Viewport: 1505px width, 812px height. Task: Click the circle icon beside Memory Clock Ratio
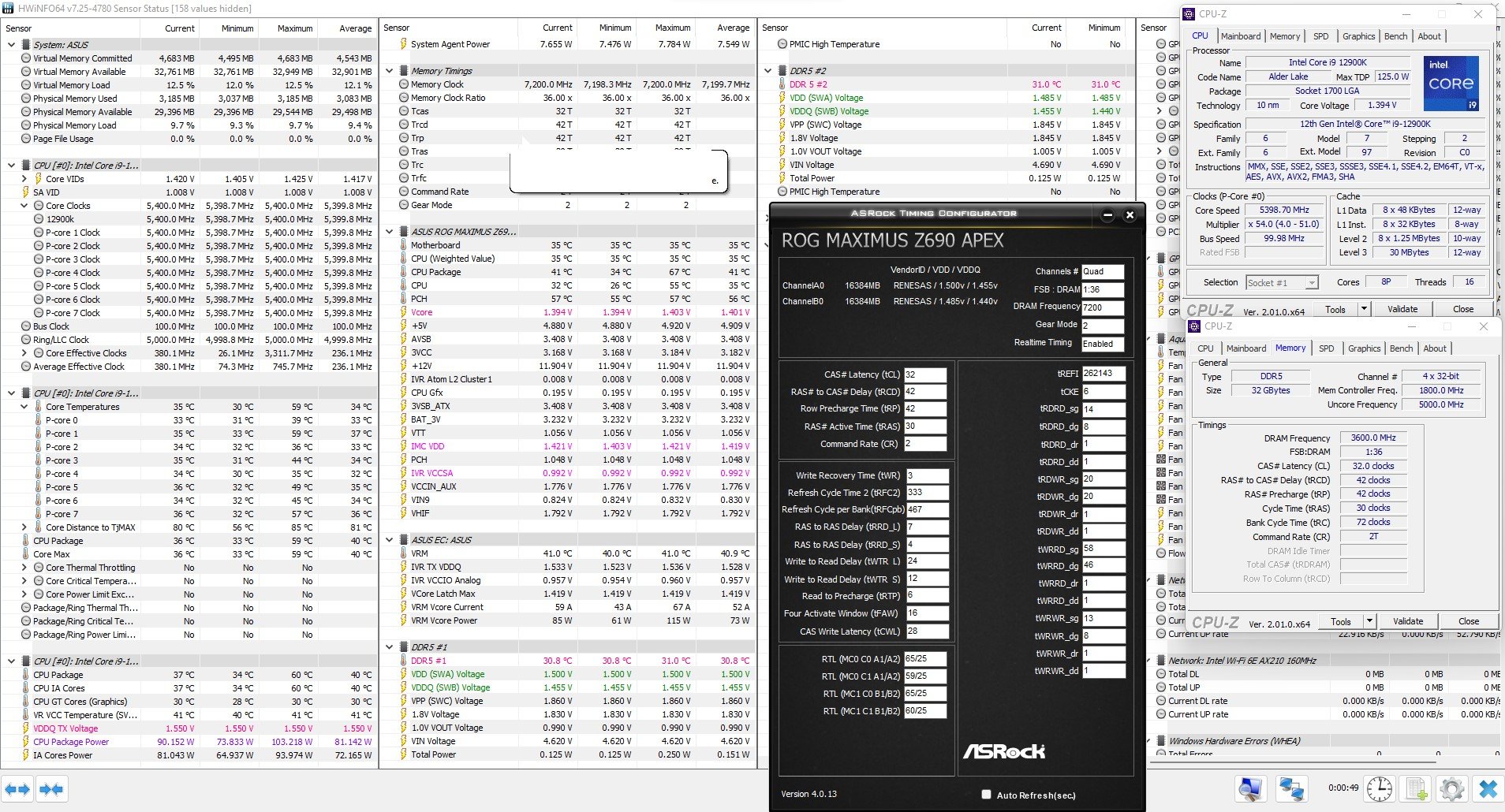click(x=404, y=98)
